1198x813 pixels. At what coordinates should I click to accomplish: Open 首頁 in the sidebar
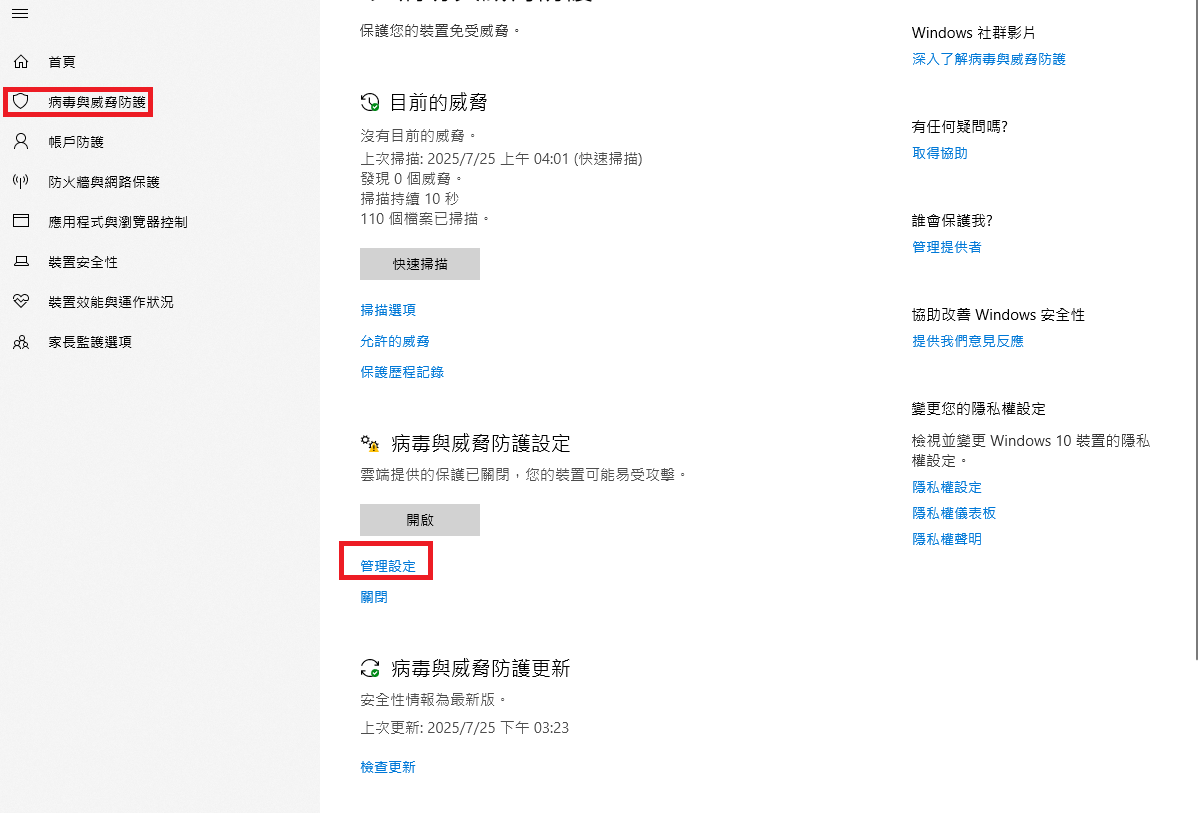point(62,62)
